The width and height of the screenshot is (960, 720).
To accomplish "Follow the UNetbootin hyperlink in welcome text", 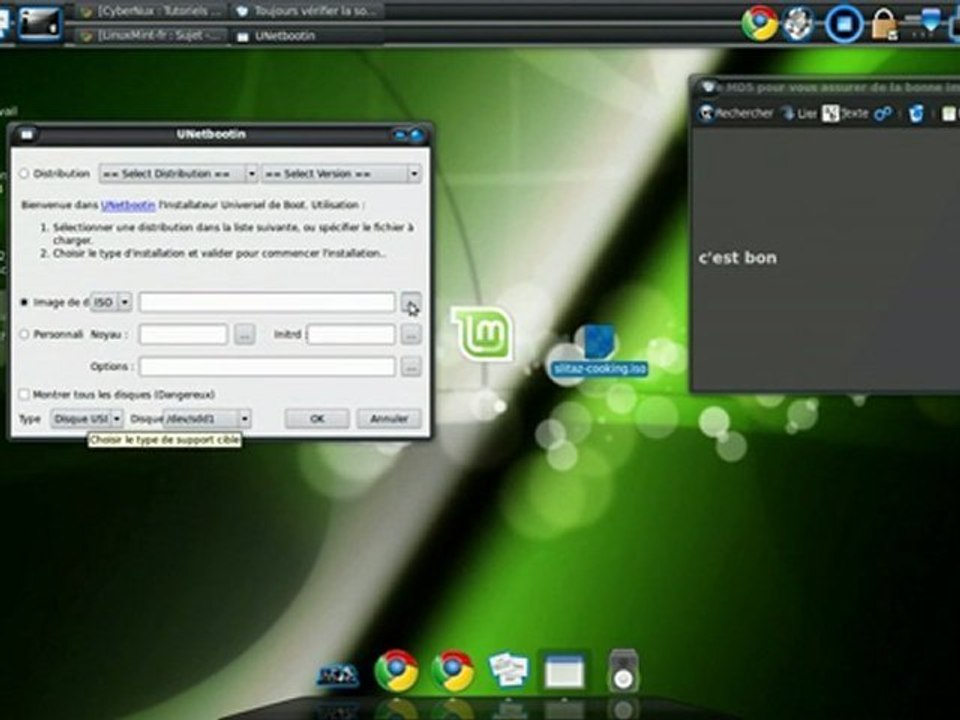I will pyautogui.click(x=128, y=205).
